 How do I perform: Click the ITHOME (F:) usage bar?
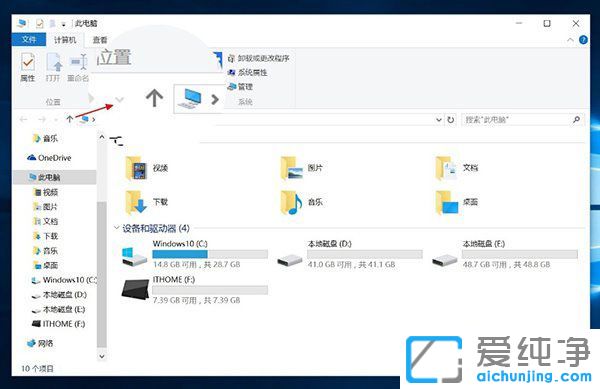[210, 290]
